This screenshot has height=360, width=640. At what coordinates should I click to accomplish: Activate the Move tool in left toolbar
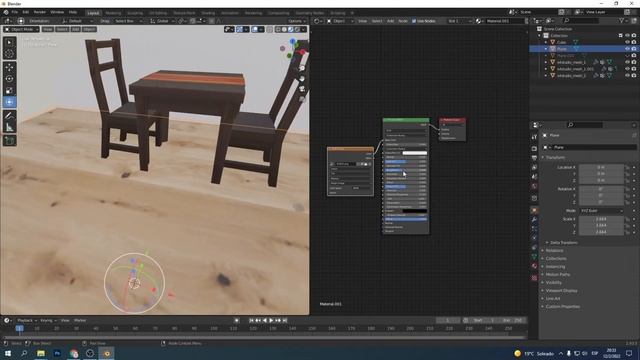pos(9,67)
